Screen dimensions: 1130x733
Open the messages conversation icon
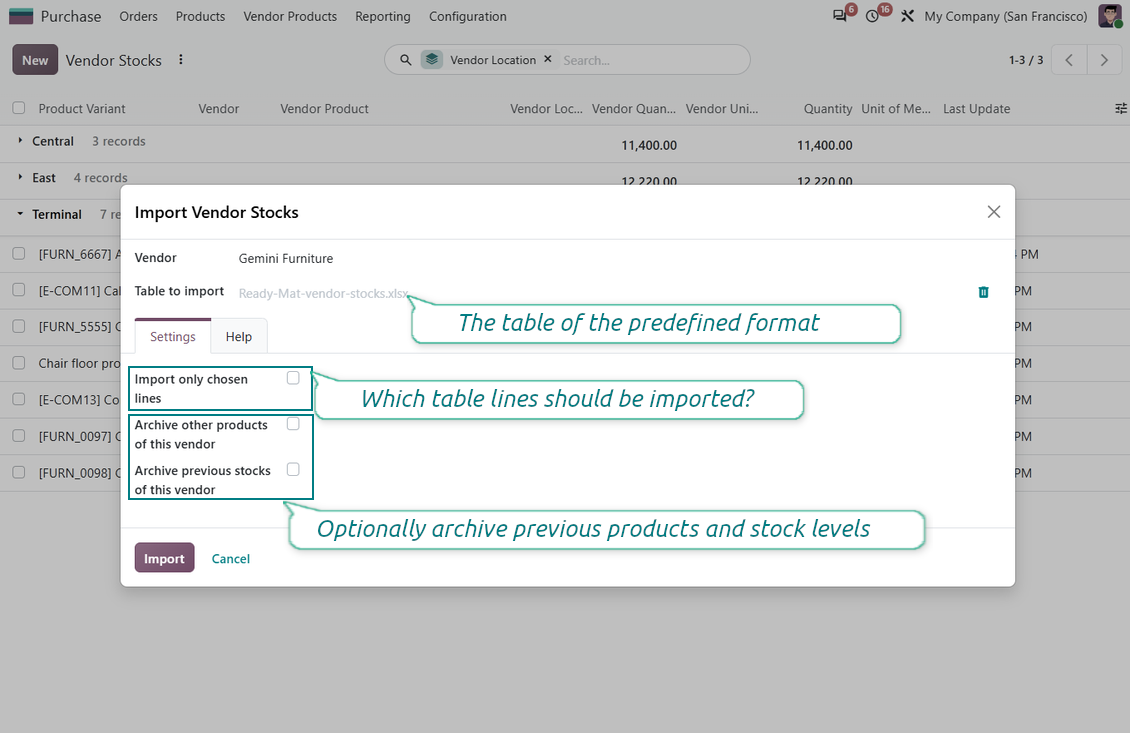(840, 16)
